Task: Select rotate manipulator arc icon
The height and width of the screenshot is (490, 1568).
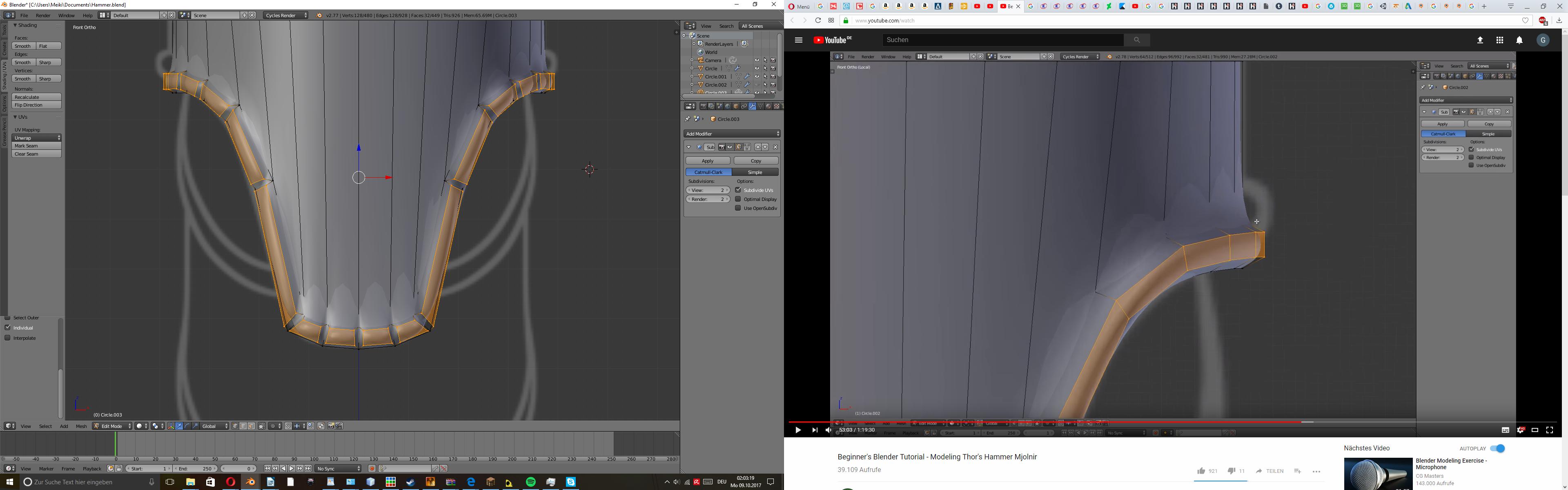Action: click(x=187, y=426)
